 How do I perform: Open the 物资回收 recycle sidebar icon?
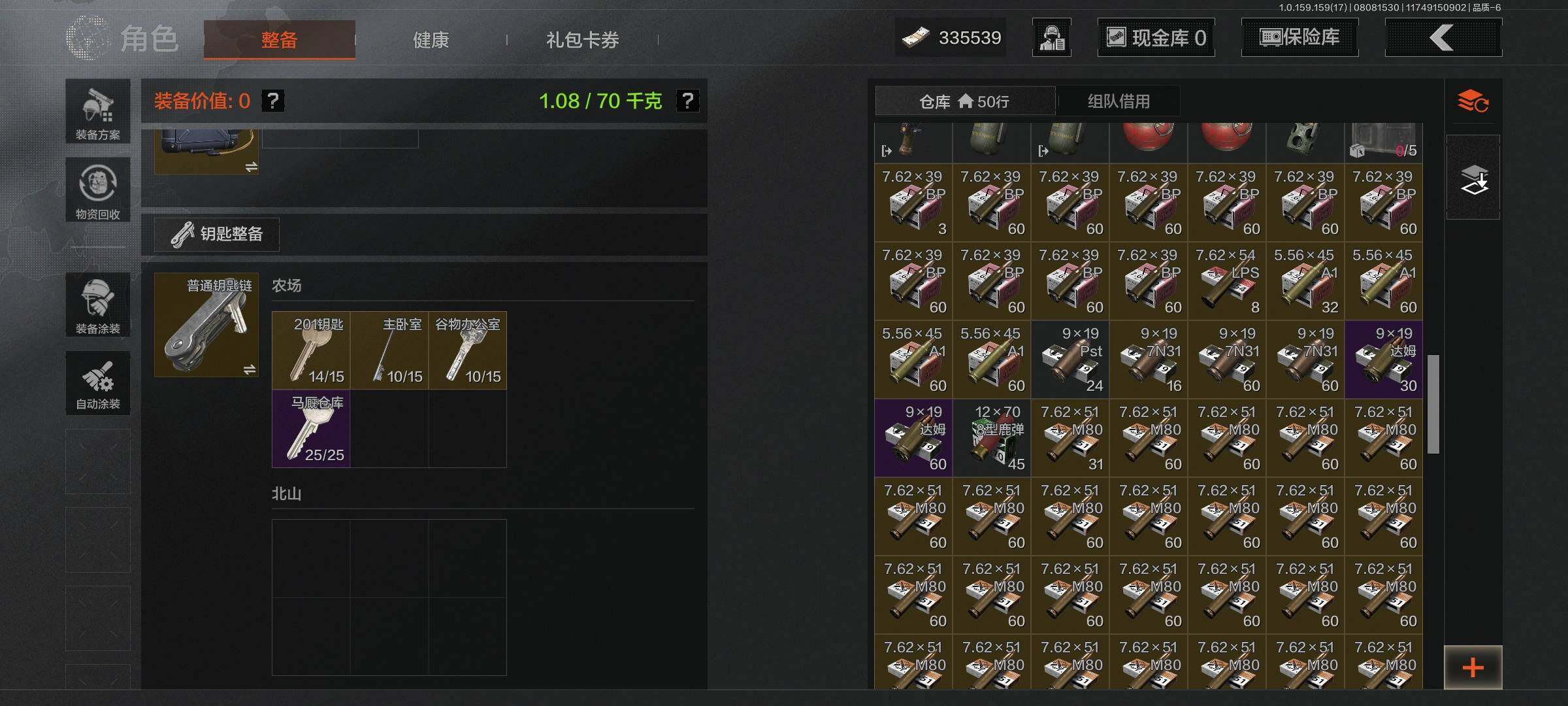coord(97,190)
